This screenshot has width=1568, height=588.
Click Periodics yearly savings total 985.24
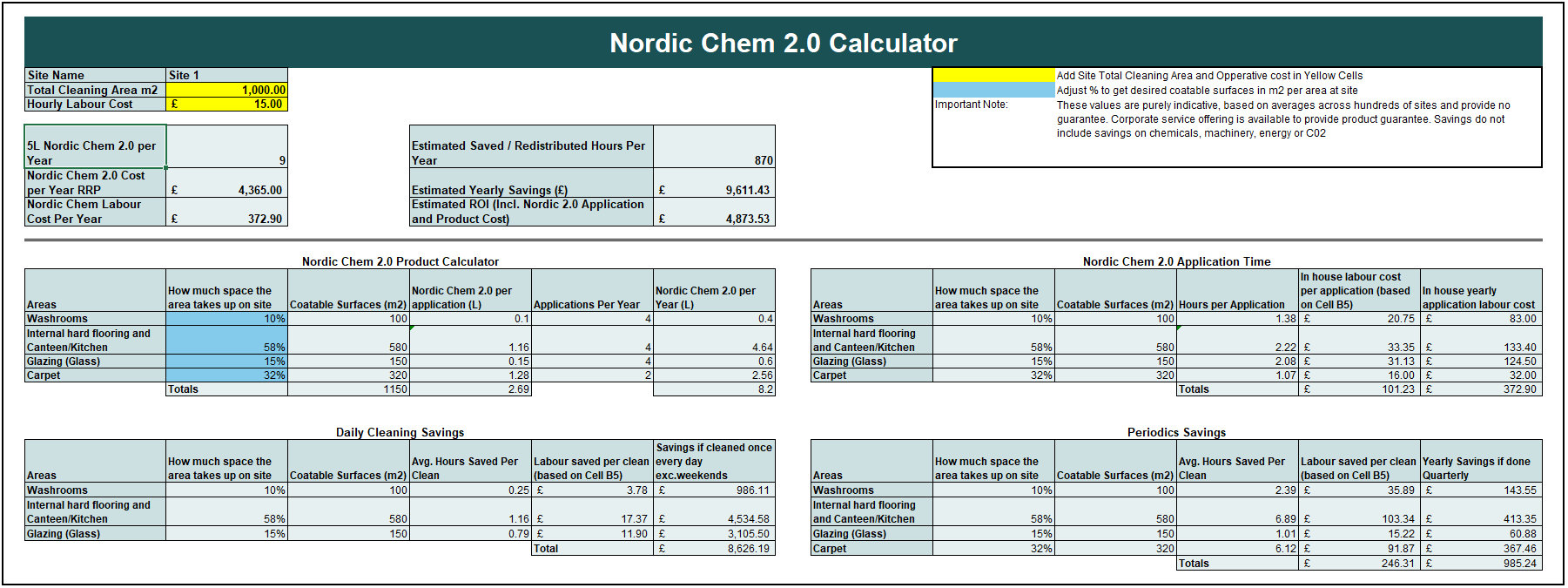pos(1481,563)
